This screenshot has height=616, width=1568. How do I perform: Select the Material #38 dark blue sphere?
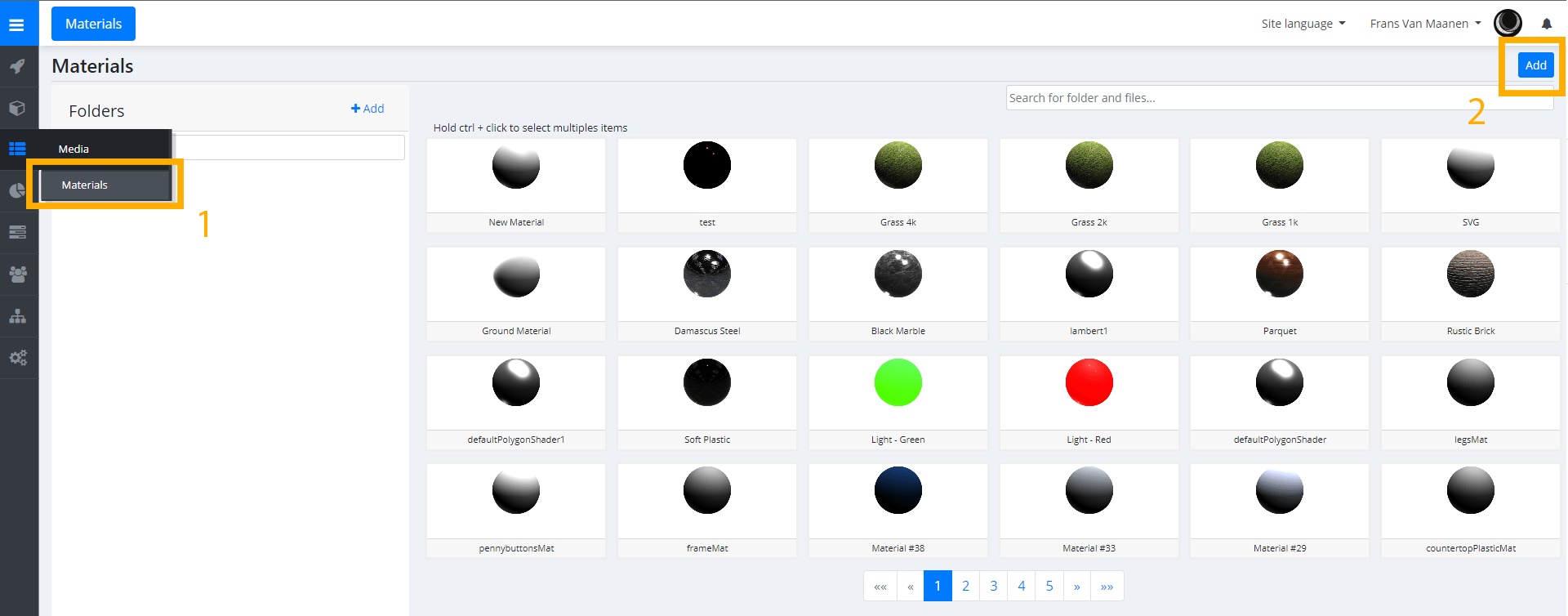[x=898, y=511]
